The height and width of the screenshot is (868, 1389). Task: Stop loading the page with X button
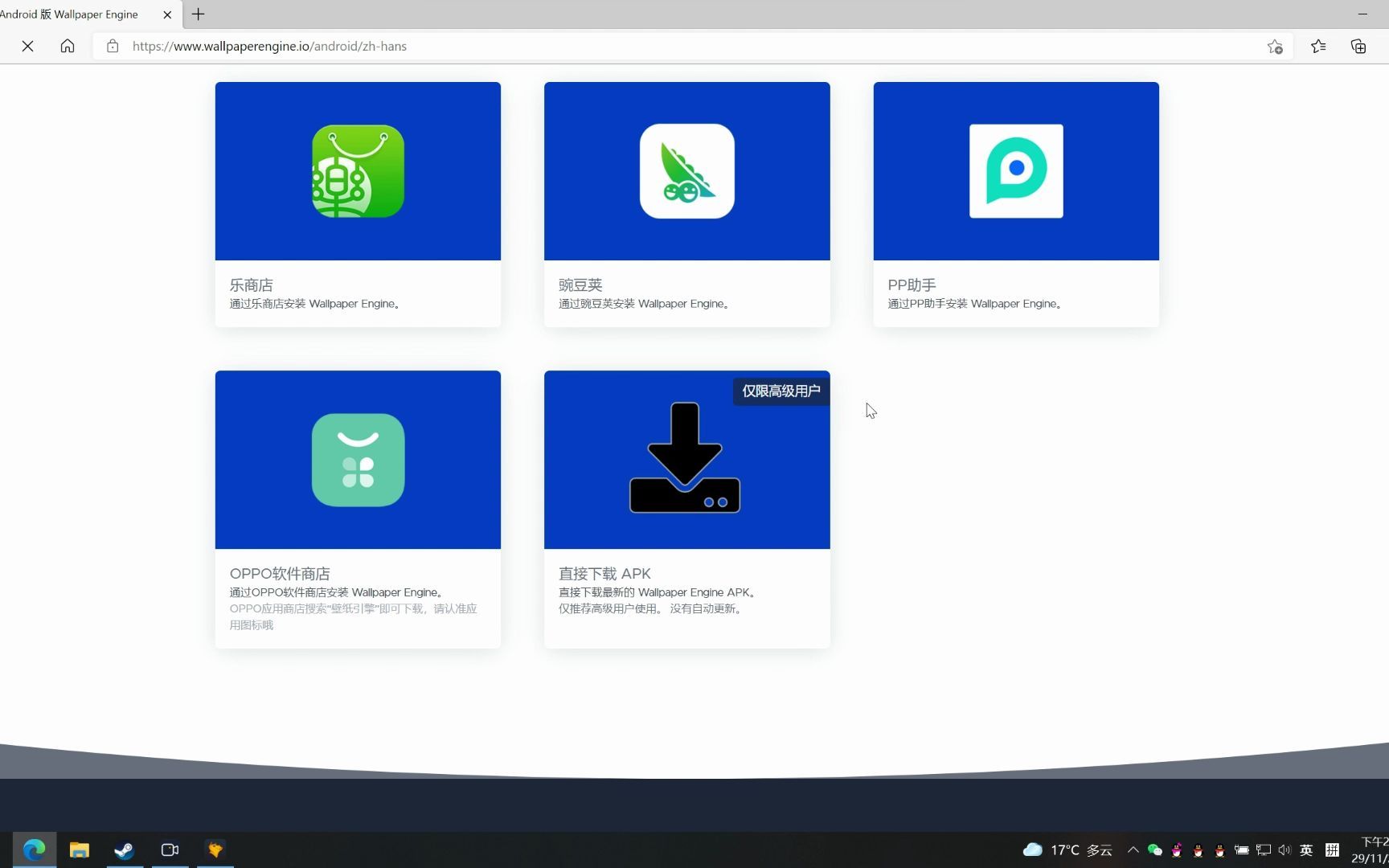(27, 47)
